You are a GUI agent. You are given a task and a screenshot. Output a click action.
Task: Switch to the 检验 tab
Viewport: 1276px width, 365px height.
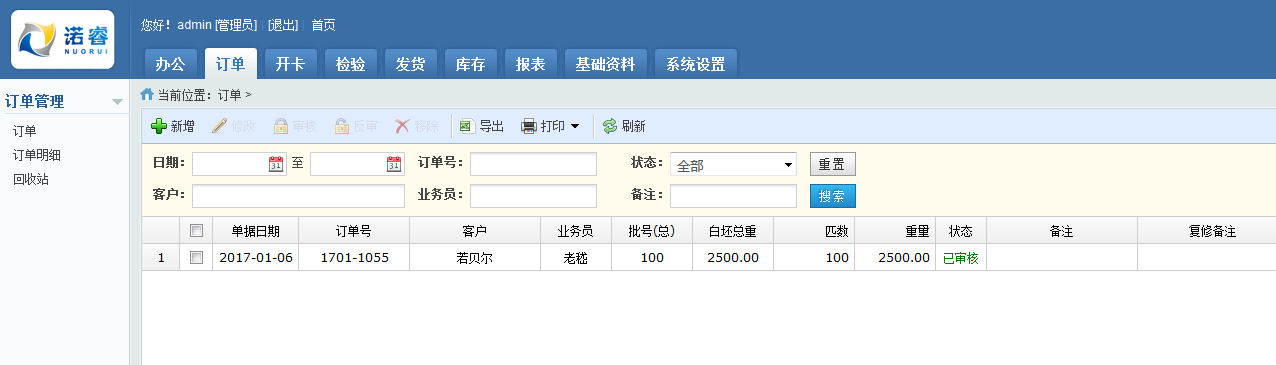(x=351, y=64)
